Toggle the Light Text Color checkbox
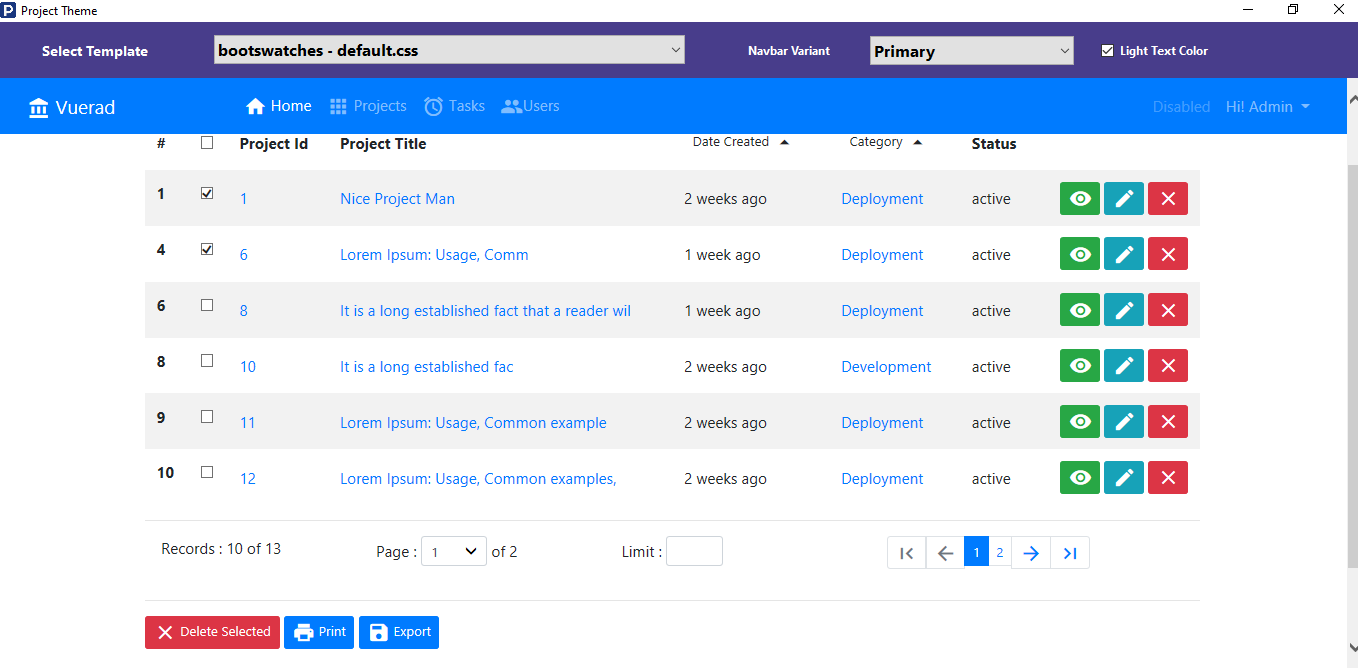The image size is (1358, 668). point(1107,51)
